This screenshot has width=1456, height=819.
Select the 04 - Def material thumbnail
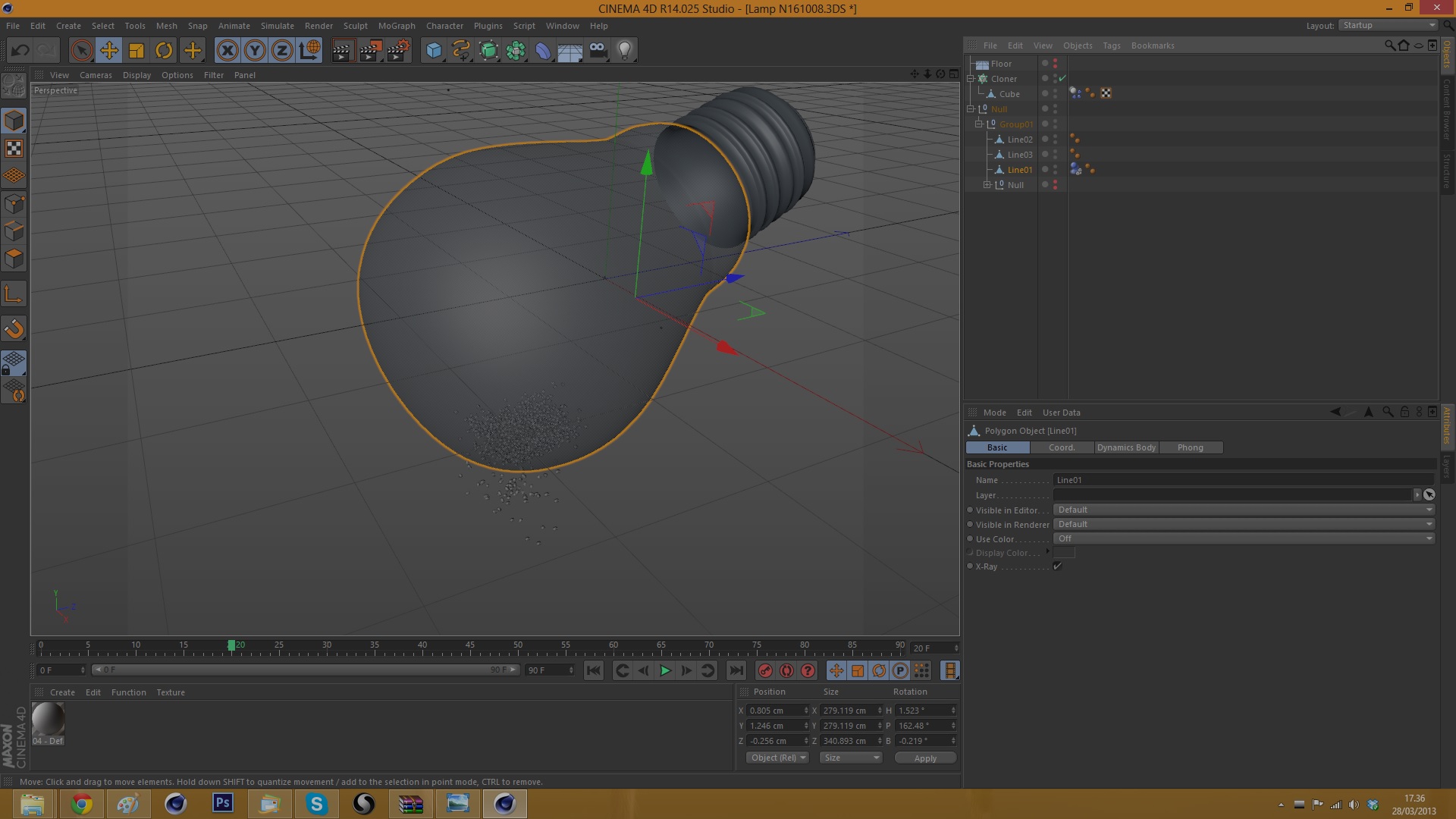[48, 720]
